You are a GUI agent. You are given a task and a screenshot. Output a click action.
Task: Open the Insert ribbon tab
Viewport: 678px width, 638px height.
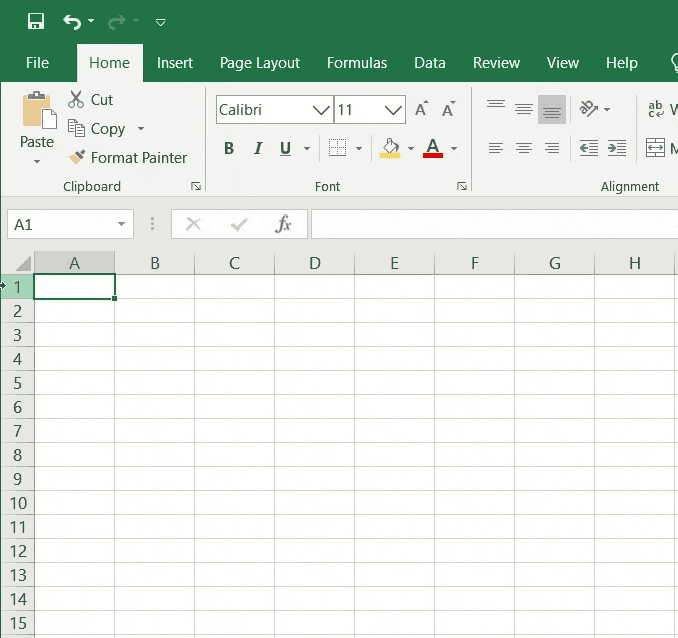175,63
